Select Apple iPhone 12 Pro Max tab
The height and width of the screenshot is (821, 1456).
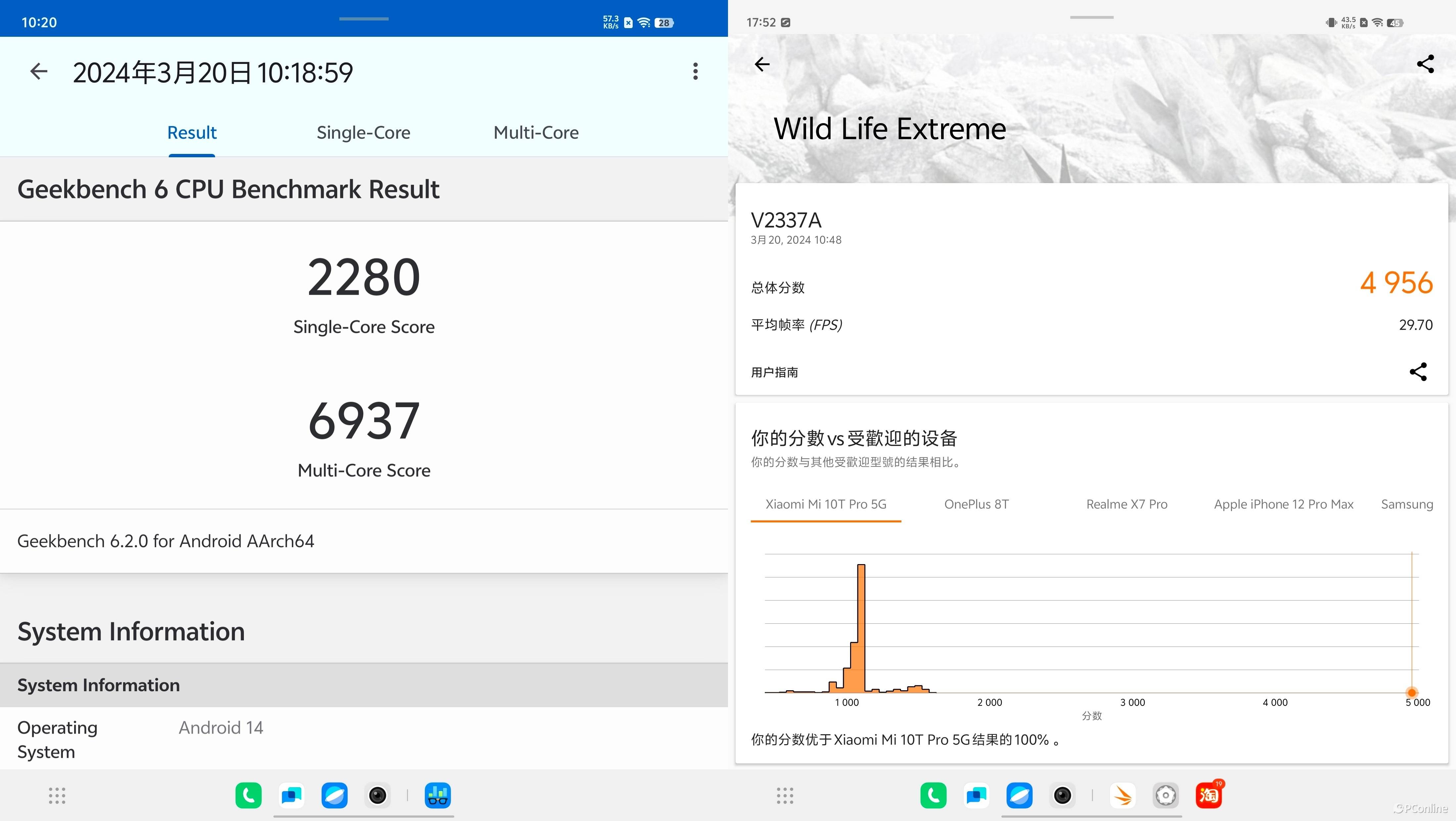1284,505
